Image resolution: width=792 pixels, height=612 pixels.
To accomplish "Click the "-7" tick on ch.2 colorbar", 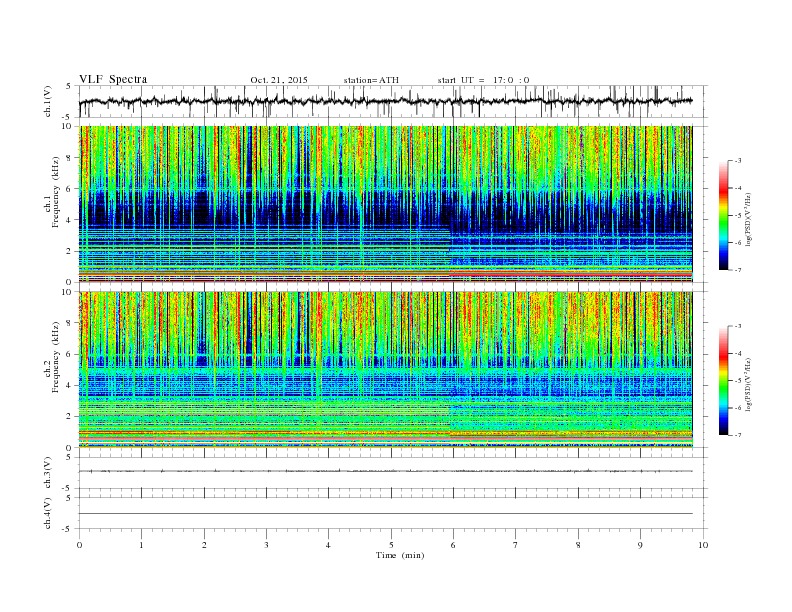I will [737, 435].
